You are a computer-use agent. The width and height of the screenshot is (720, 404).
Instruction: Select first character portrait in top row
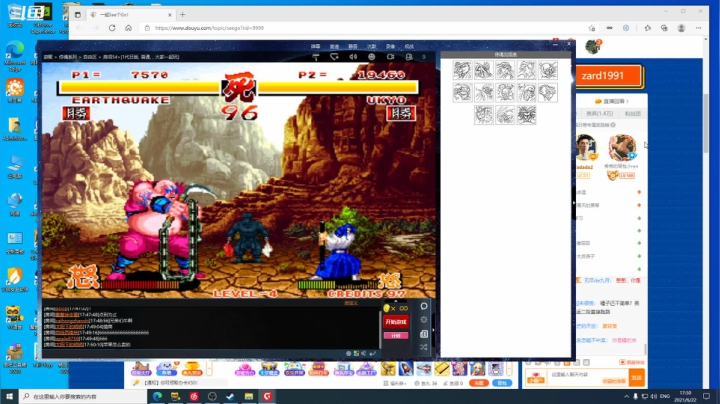point(462,70)
